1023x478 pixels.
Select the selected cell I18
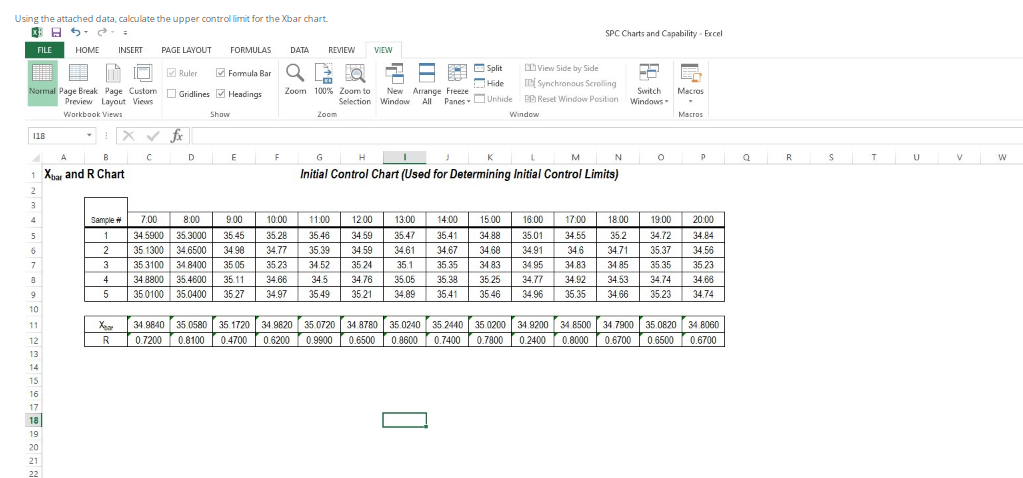[x=405, y=421]
